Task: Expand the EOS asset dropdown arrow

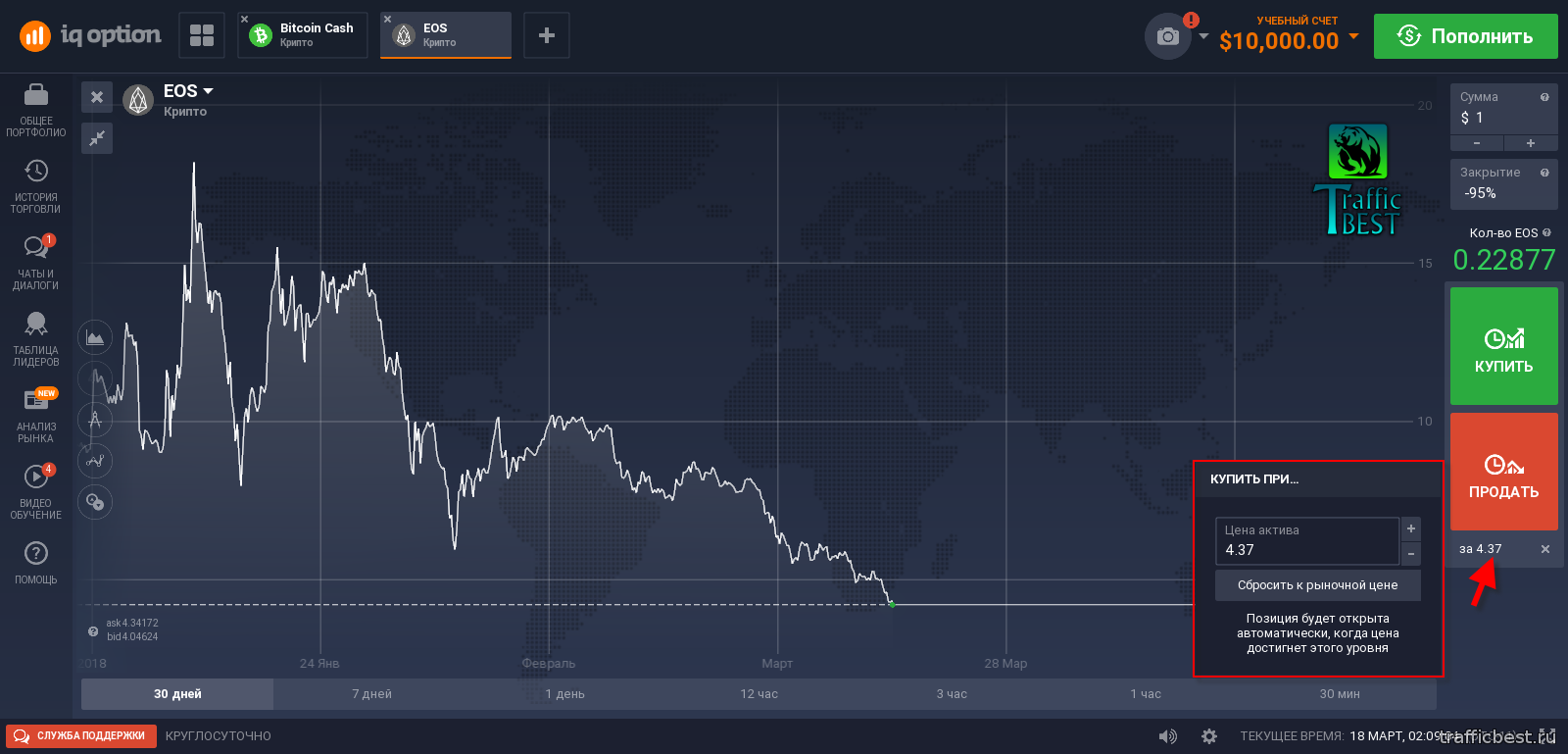Action: [x=208, y=91]
